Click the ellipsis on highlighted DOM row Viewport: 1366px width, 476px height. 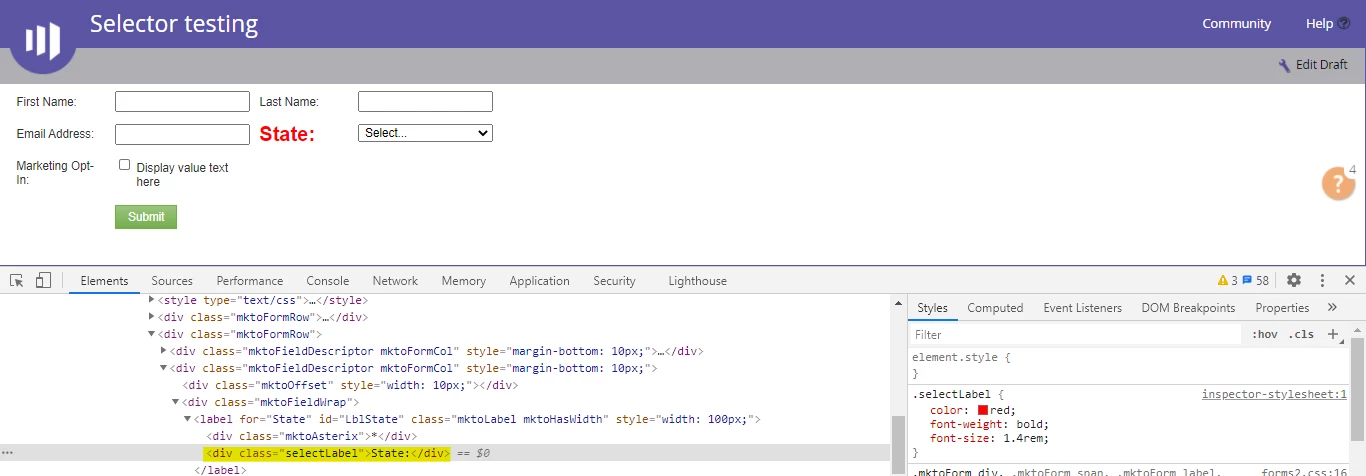click(8, 453)
